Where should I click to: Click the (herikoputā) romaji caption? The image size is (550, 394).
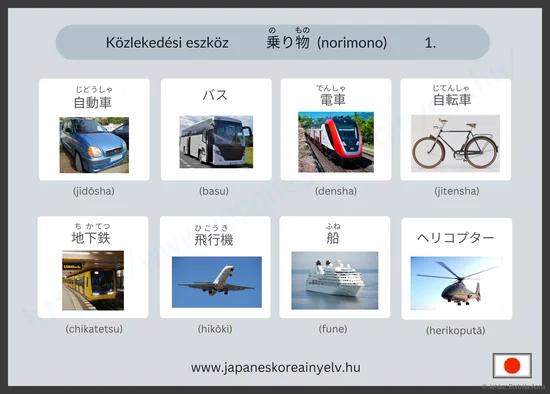coord(456,330)
